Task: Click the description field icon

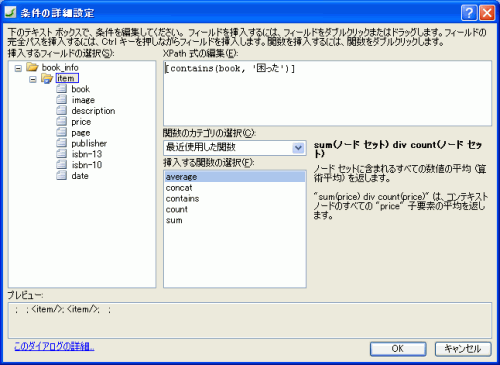Action: [62, 110]
